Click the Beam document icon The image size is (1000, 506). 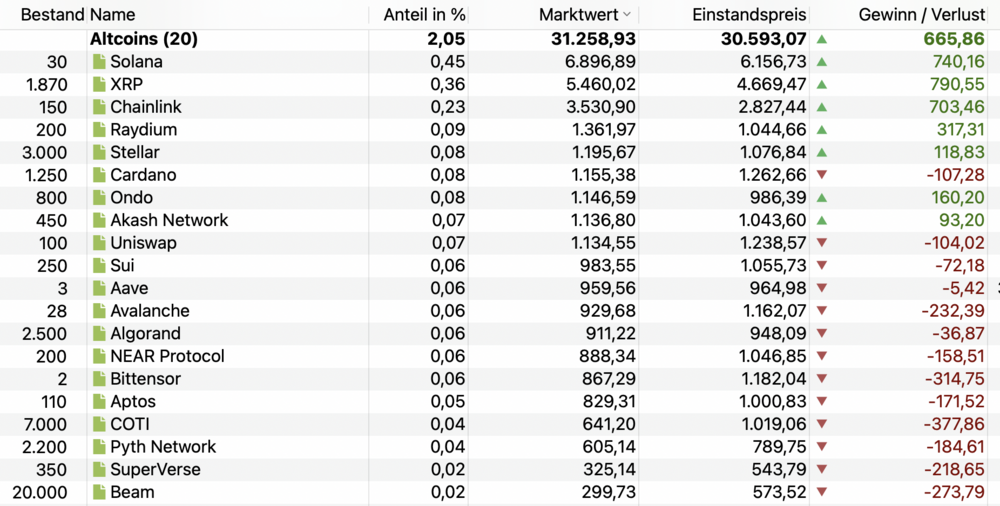point(99,492)
